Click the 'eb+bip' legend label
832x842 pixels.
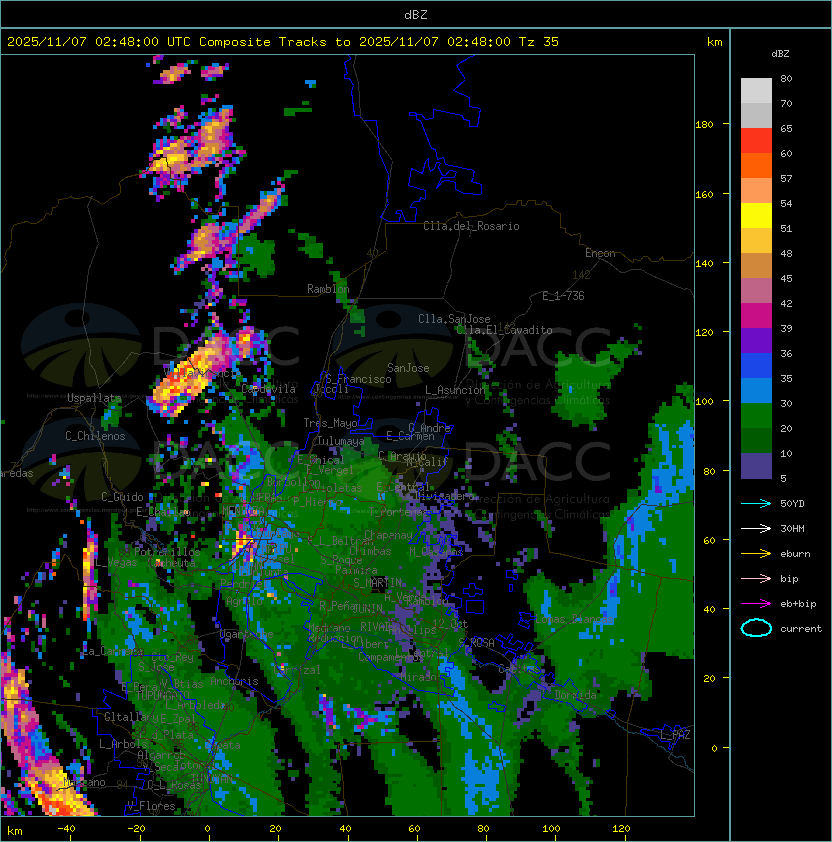point(798,604)
